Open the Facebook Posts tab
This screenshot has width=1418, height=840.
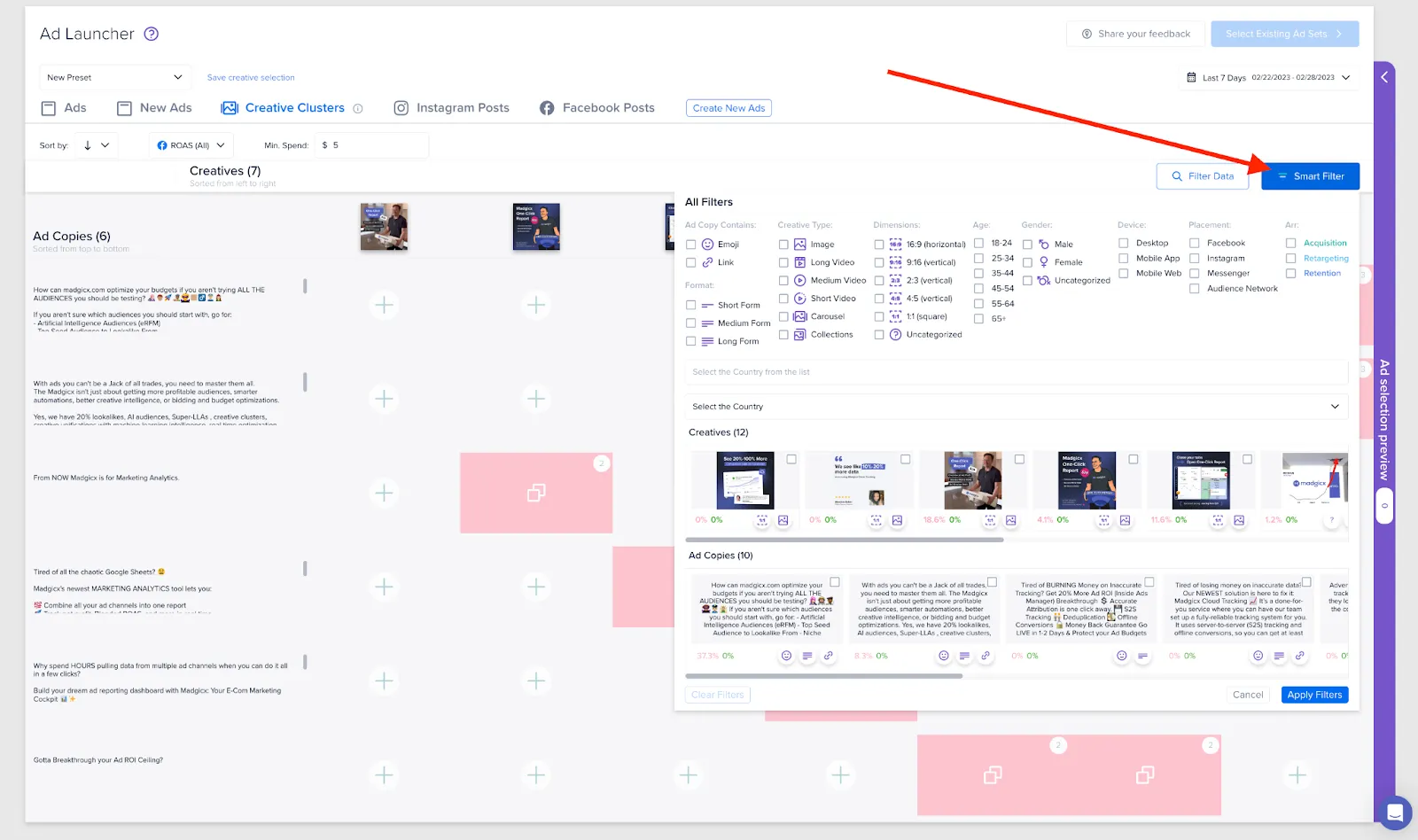click(597, 108)
